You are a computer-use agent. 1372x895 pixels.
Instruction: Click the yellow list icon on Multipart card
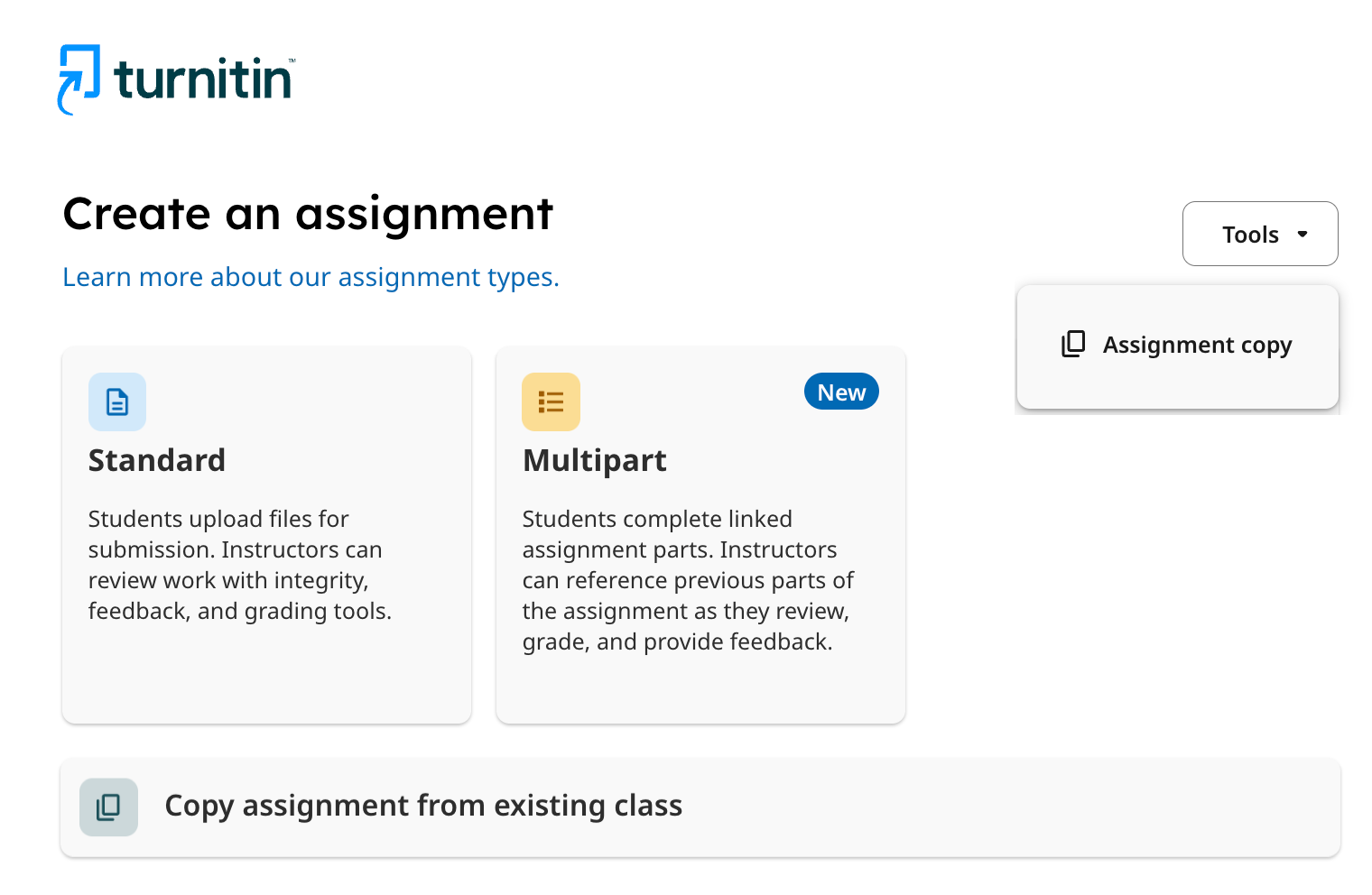(551, 401)
